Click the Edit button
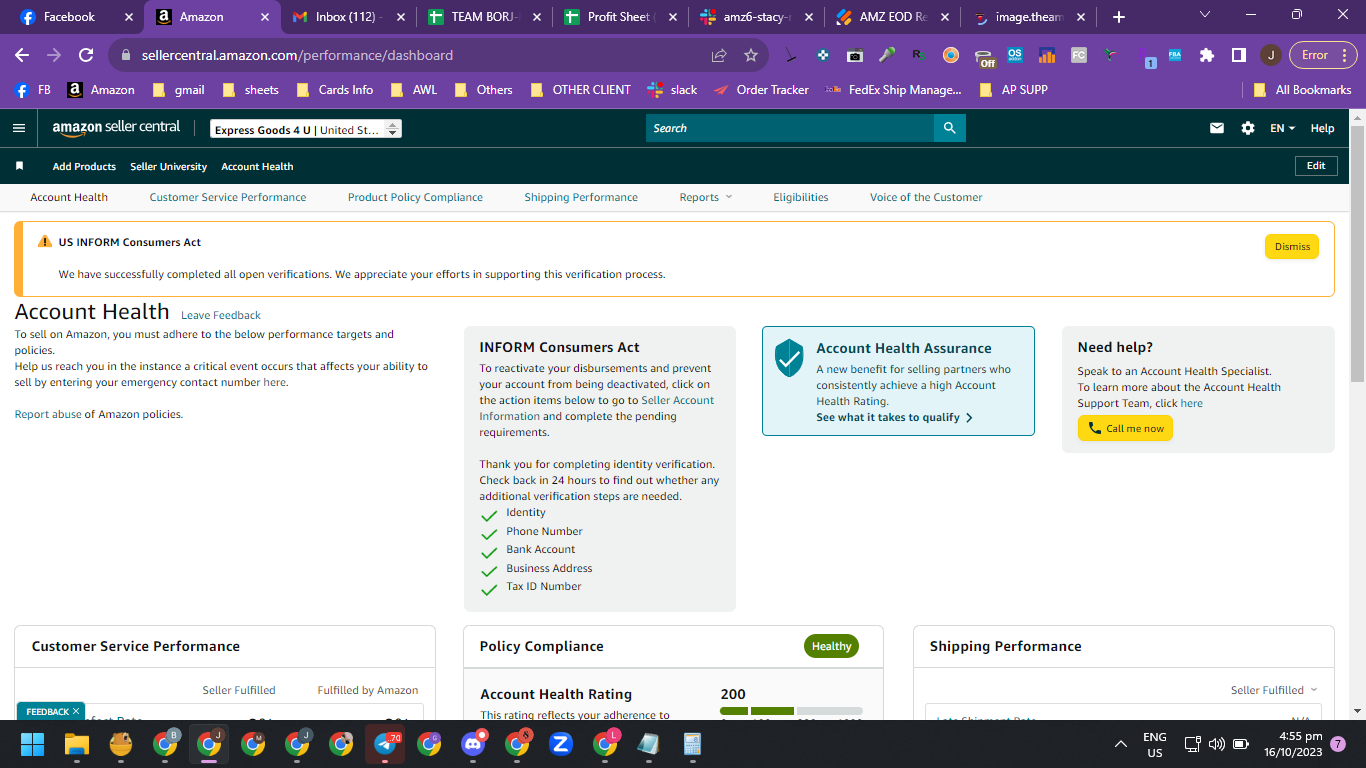This screenshot has width=1366, height=768. coord(1316,166)
